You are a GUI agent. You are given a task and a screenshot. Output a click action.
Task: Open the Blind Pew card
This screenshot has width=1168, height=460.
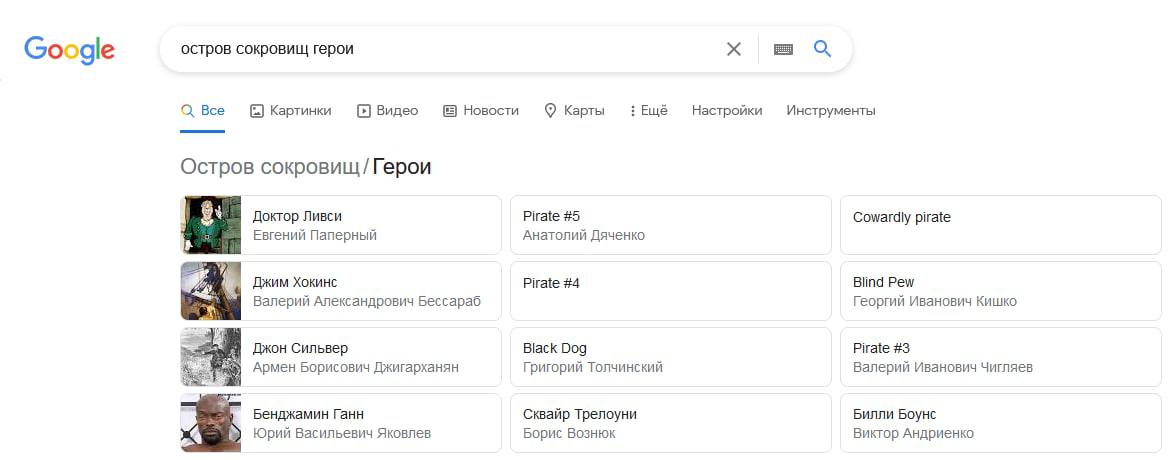coord(1000,291)
